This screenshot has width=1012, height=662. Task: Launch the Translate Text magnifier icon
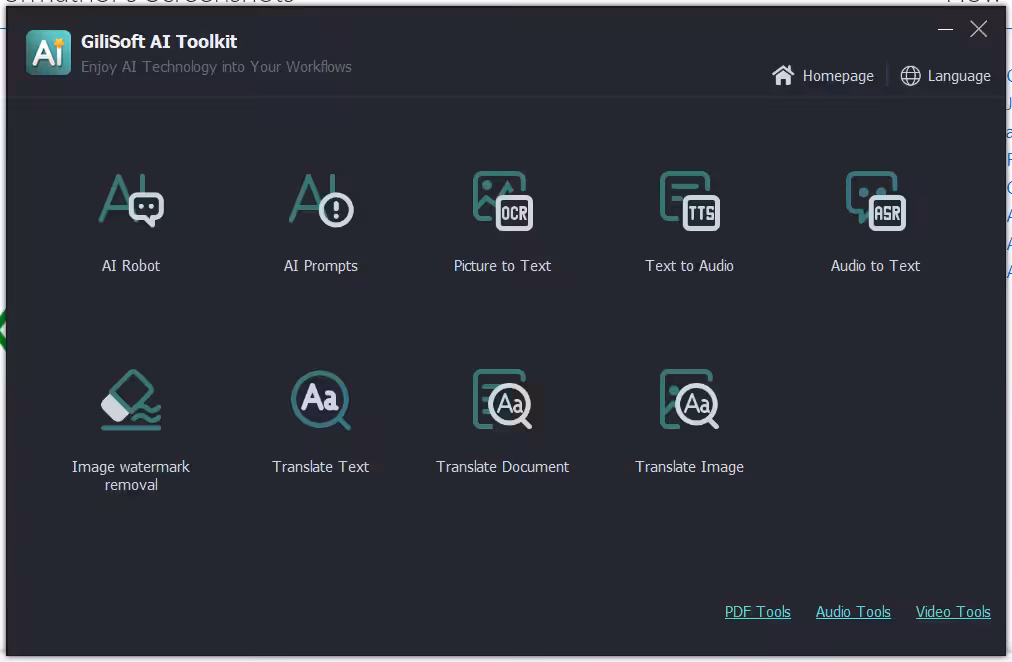tap(321, 400)
